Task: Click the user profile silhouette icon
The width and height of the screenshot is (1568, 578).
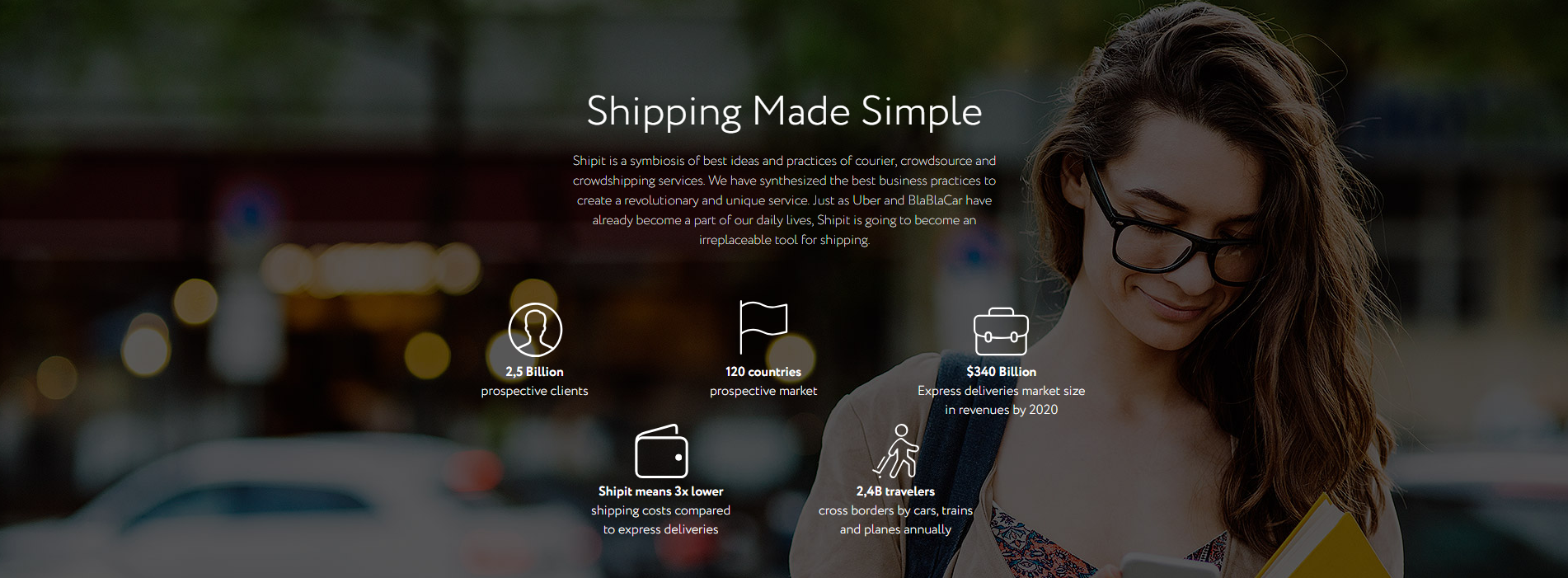Action: 535,330
